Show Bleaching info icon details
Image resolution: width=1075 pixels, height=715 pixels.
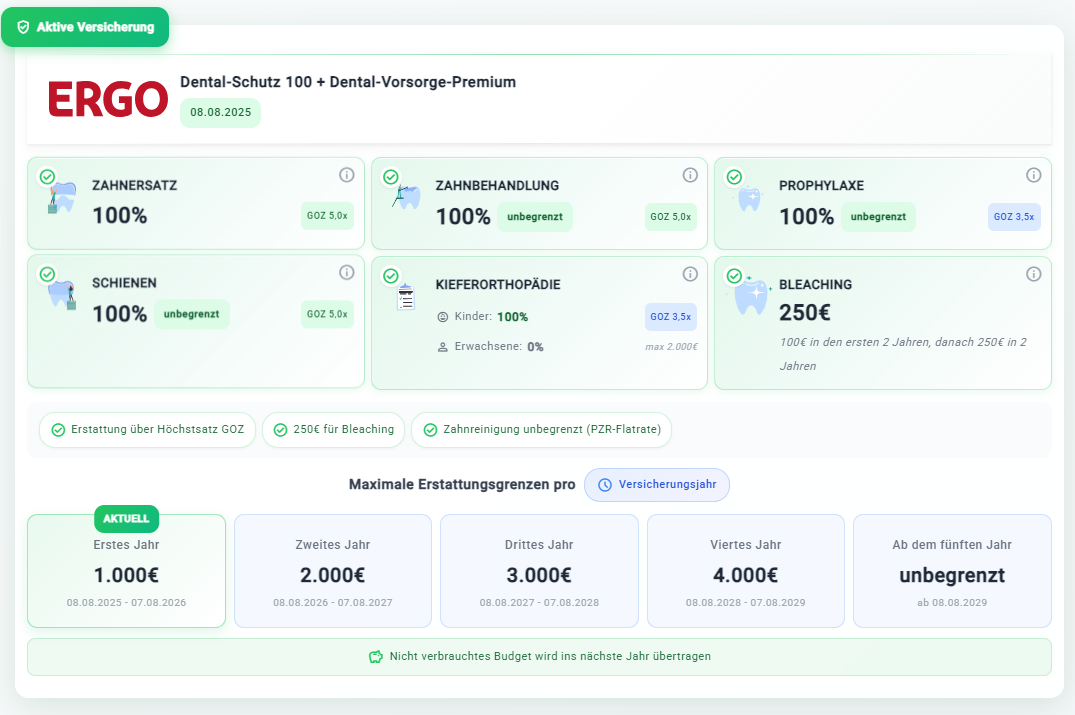[1034, 274]
